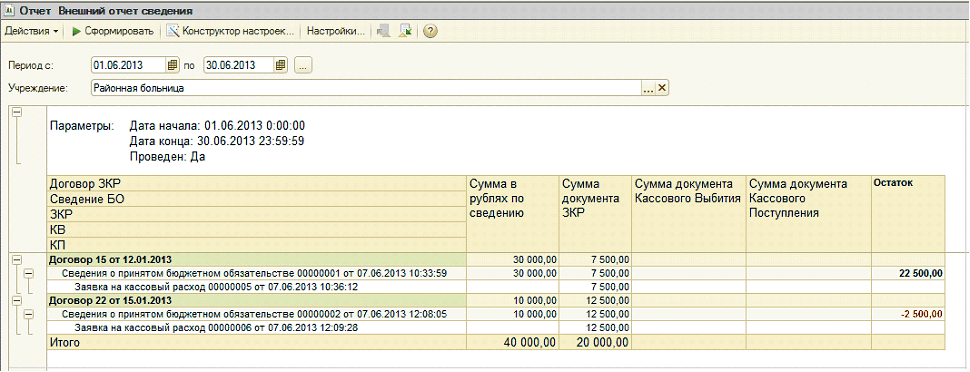Click the Учреждение field with Районная больница
The height and width of the screenshot is (372, 970).
pyautogui.click(x=366, y=88)
